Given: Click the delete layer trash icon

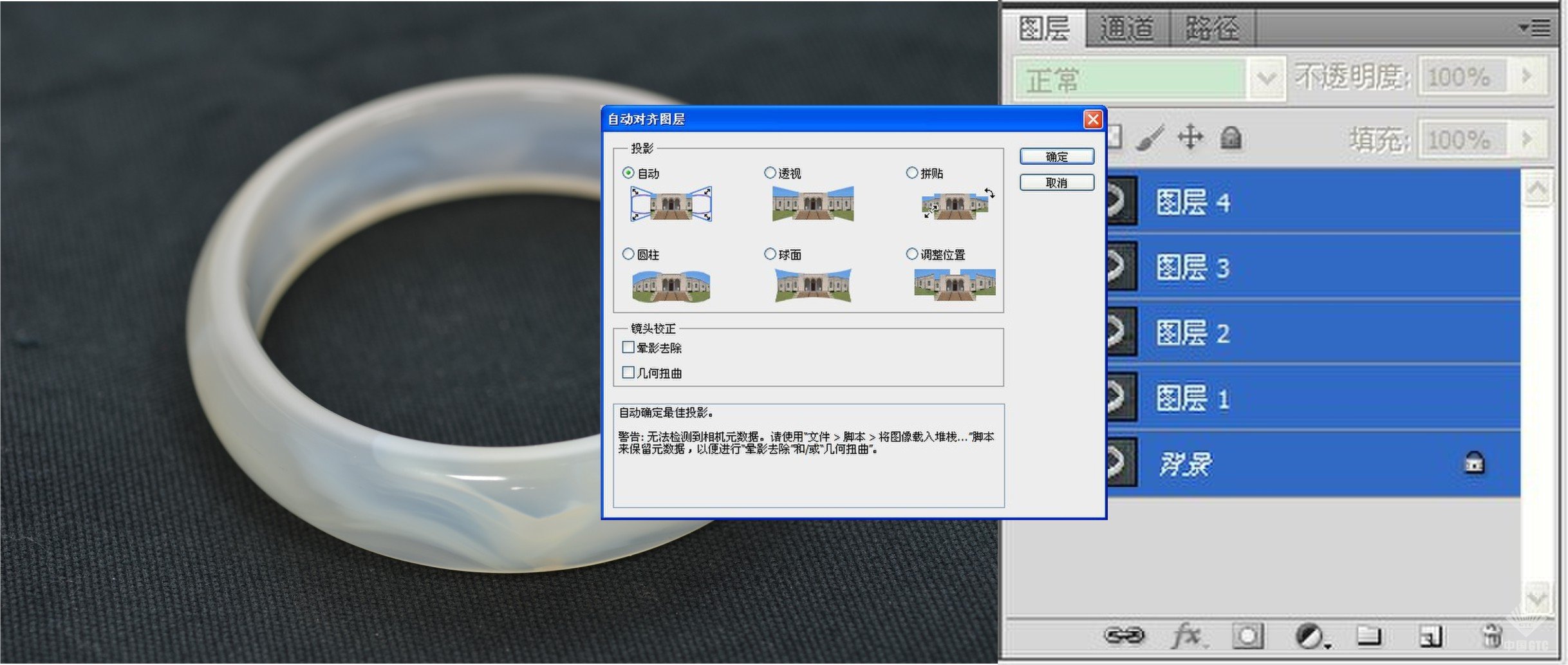Looking at the screenshot, I should [1492, 636].
